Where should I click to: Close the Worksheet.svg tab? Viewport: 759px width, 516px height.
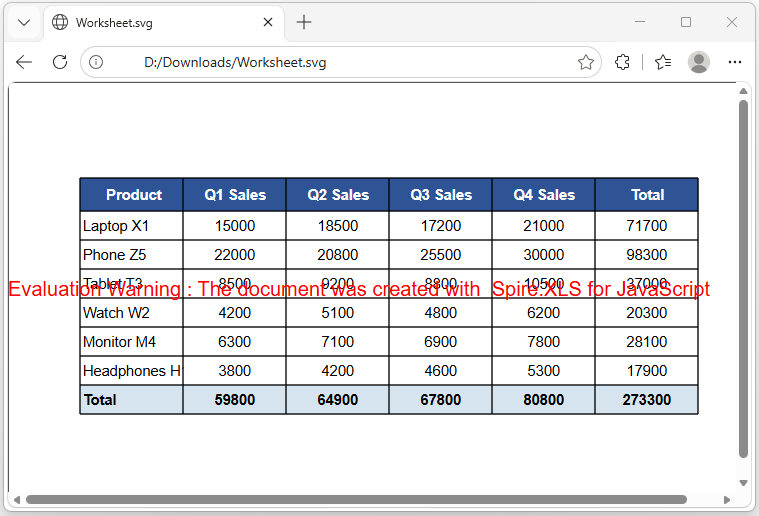tap(268, 22)
